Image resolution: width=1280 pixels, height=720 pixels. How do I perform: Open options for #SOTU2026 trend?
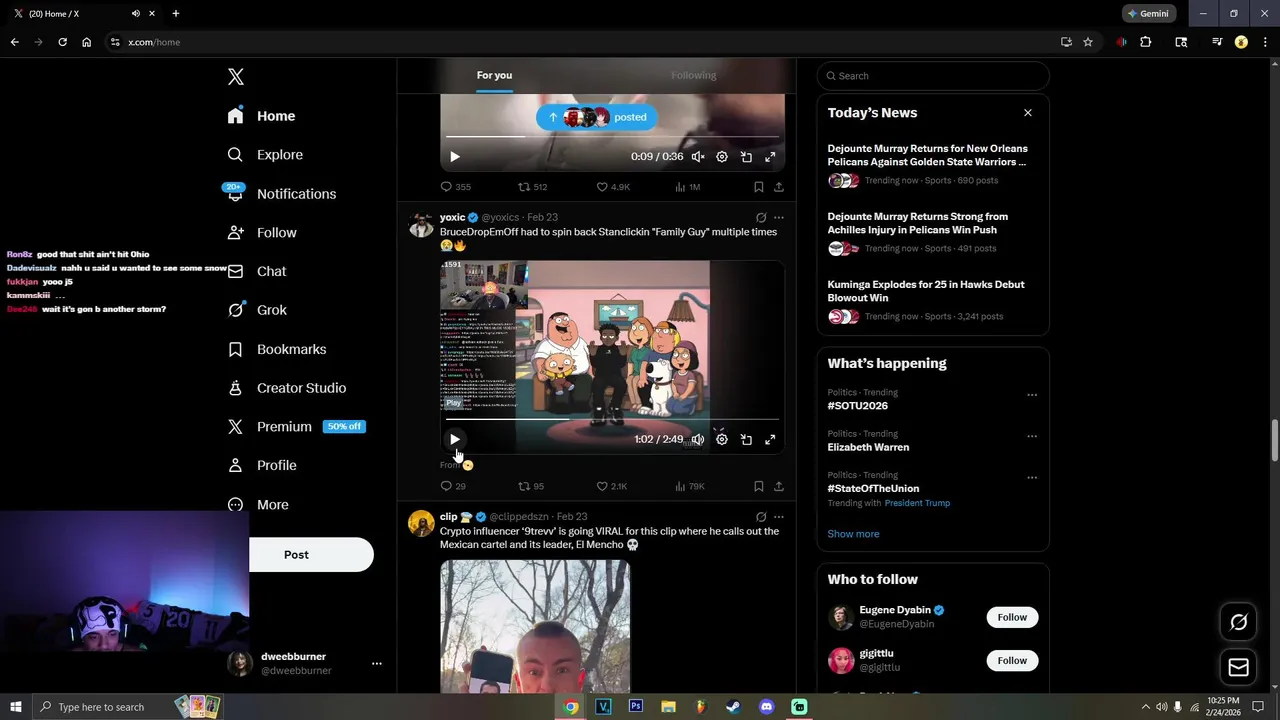[1032, 395]
